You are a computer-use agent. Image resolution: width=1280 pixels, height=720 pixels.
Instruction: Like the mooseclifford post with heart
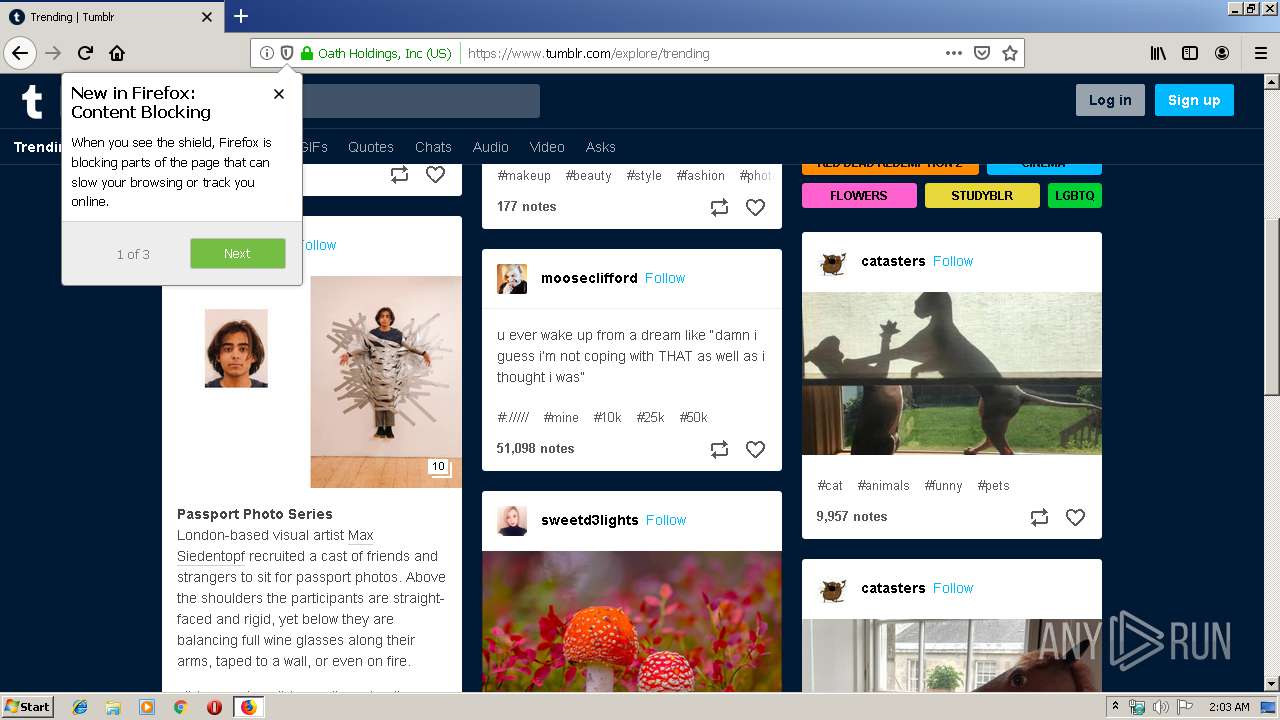(x=755, y=449)
